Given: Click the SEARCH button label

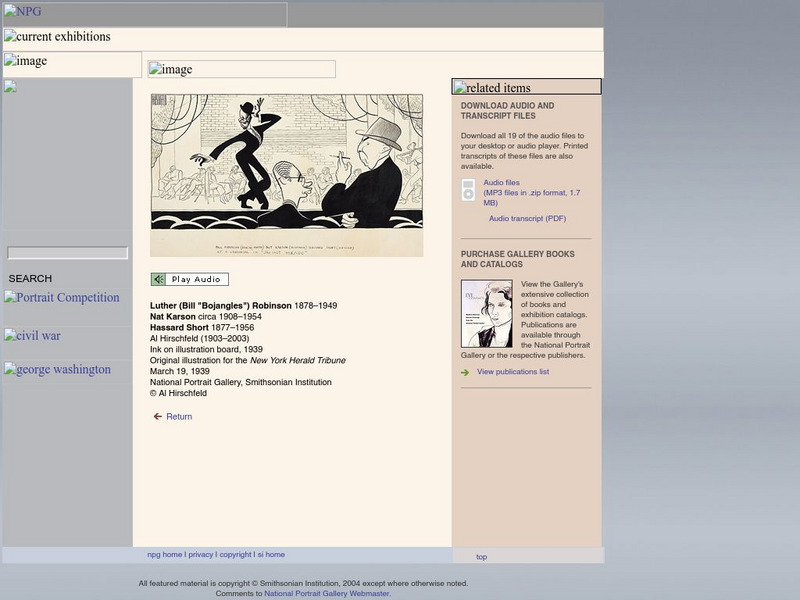Looking at the screenshot, I should coord(30,279).
